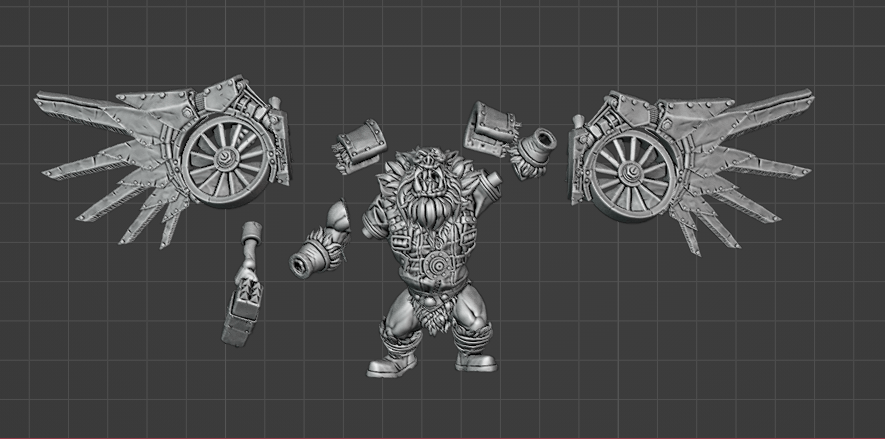Screen dimensions: 885x439
Task: Select the right wing's engine mount bracket
Action: click(580, 135)
